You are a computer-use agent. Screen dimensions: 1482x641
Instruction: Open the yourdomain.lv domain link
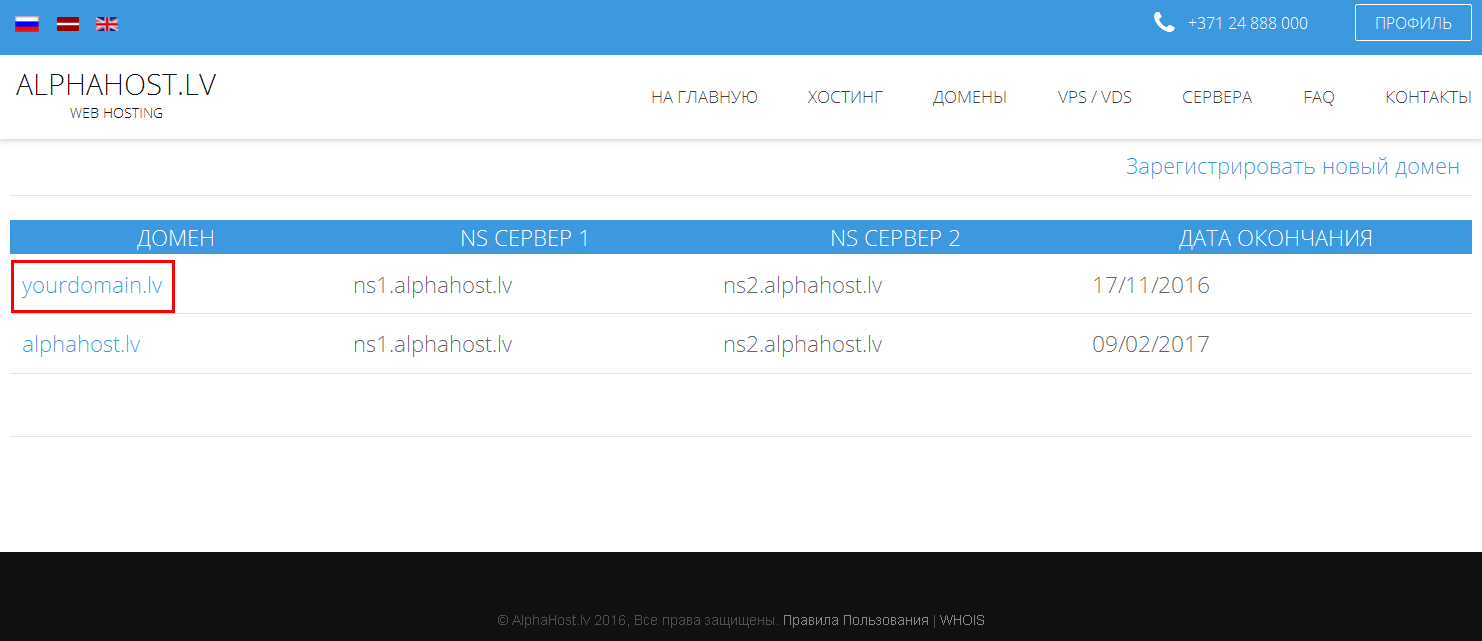(92, 286)
